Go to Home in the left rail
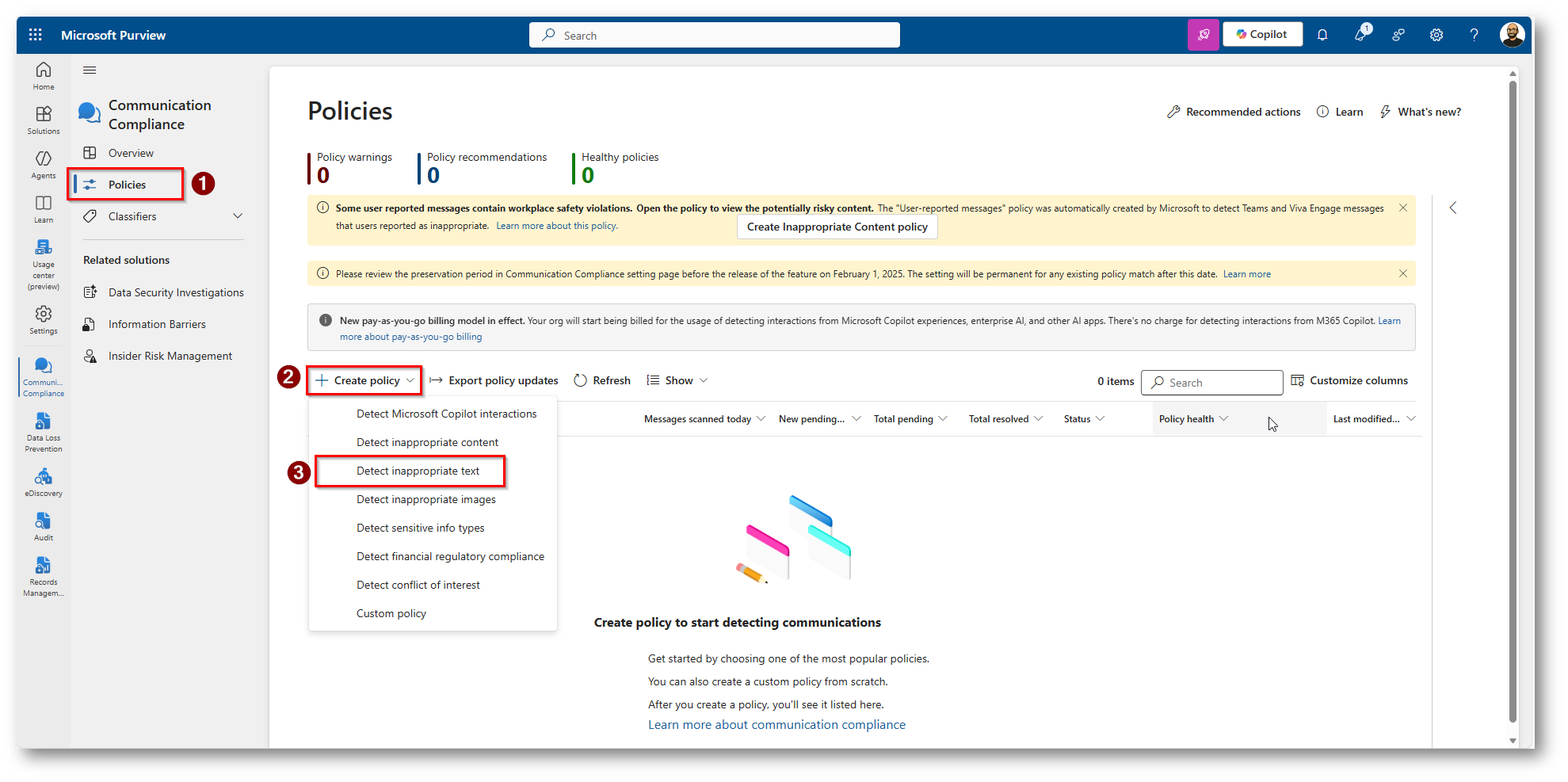This screenshot has height=782, width=1568. tap(44, 76)
